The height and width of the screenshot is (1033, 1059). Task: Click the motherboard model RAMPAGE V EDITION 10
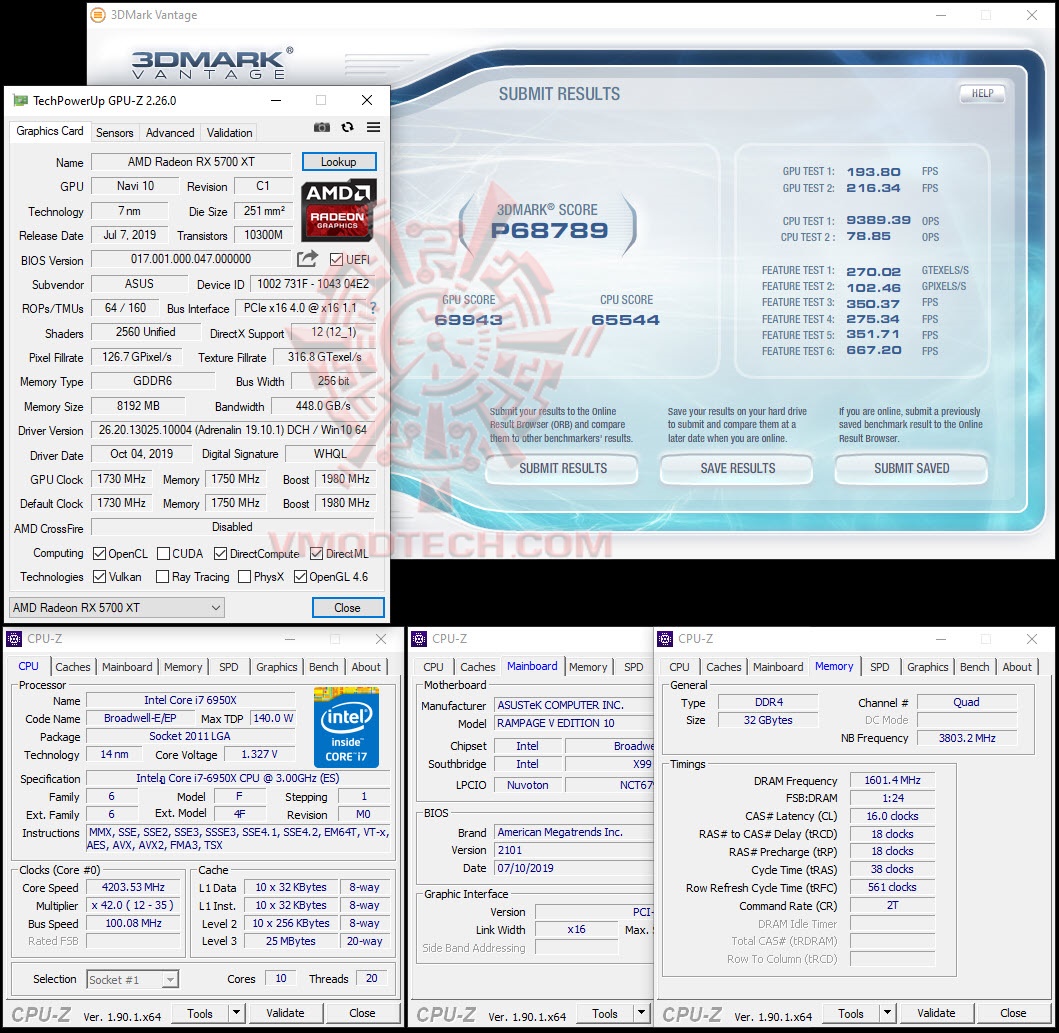pyautogui.click(x=573, y=722)
